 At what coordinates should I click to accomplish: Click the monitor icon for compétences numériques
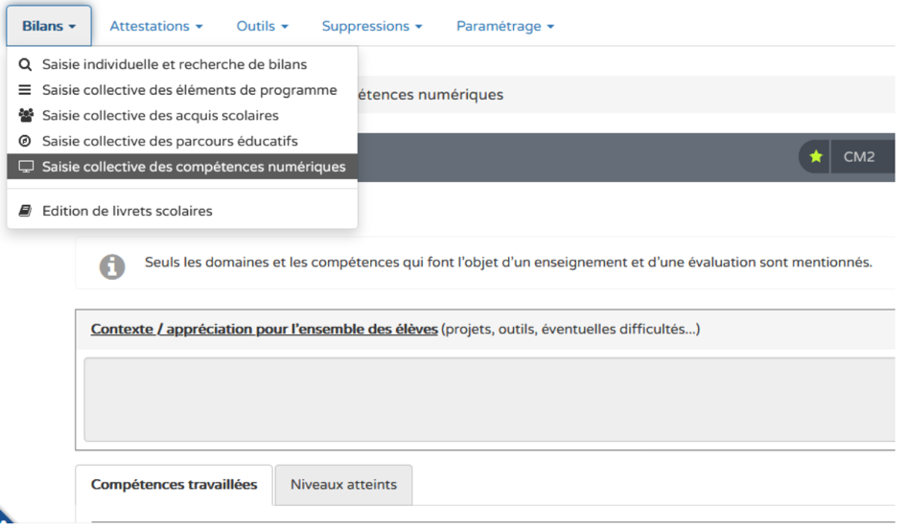coord(25,167)
